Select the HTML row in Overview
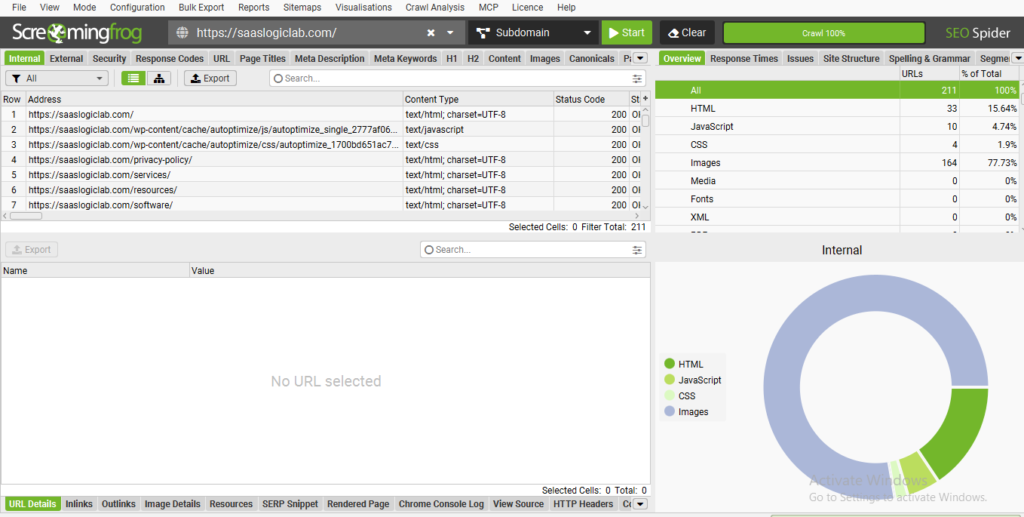1024x517 pixels. [x=837, y=108]
